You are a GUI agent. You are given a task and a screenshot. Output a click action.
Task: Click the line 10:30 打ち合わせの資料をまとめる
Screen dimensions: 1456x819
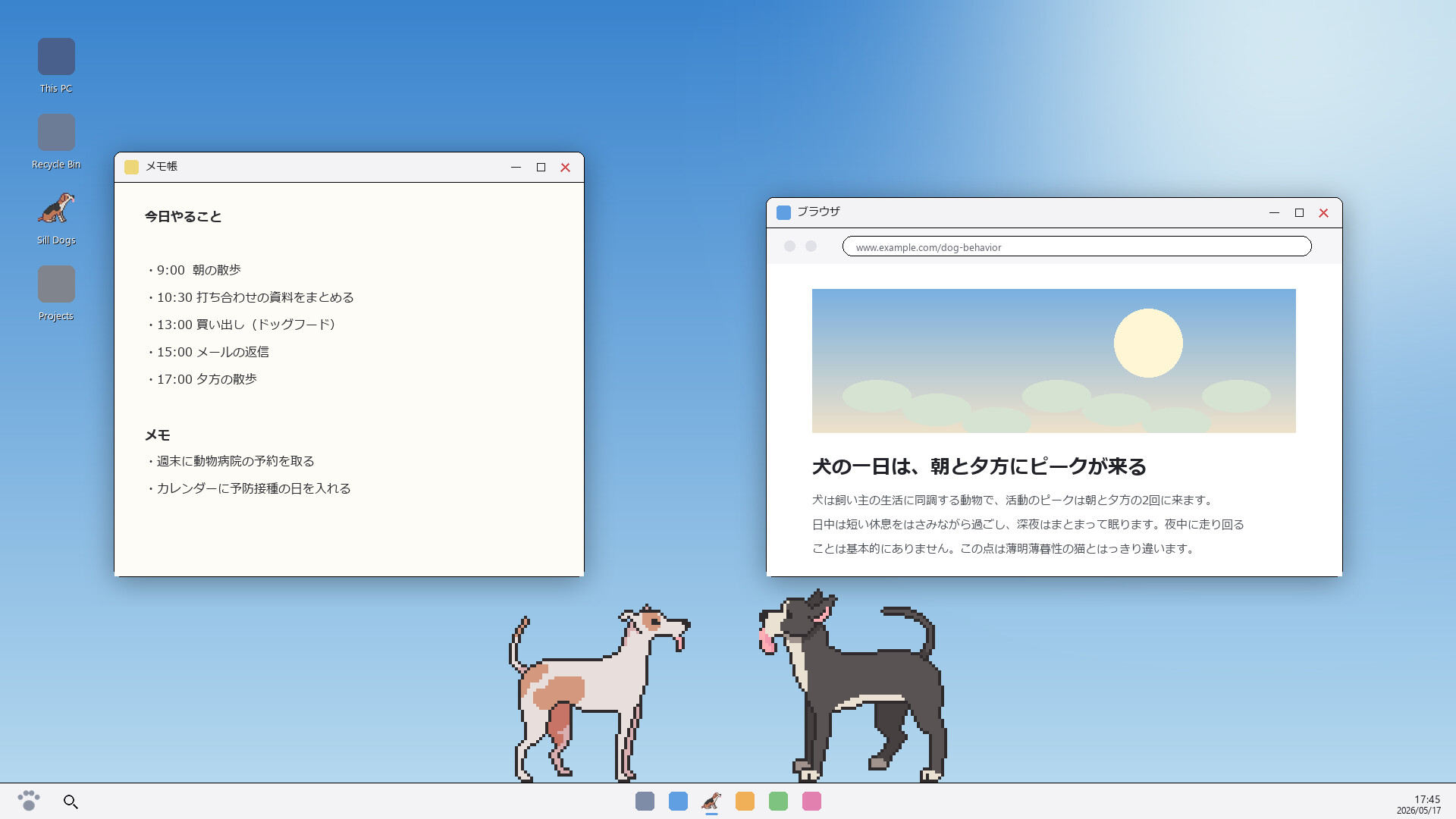[249, 297]
